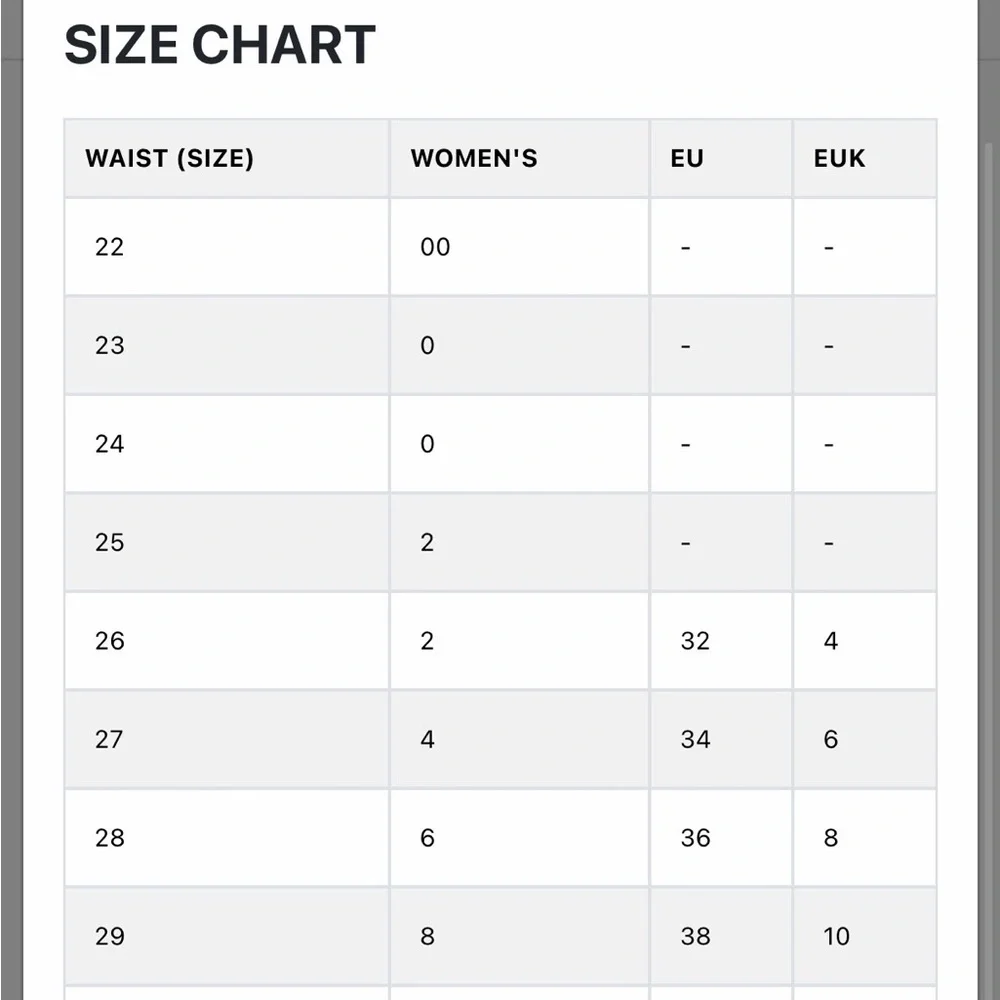Select the WAIST (SIZE) column header

point(226,158)
